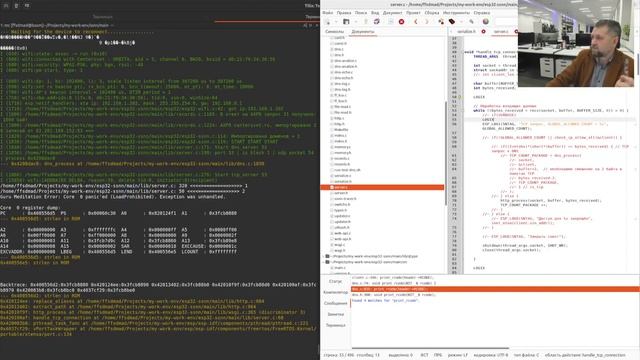Open the Инструменты menu
The height and width of the screenshot is (360, 640).
tap(456, 13)
